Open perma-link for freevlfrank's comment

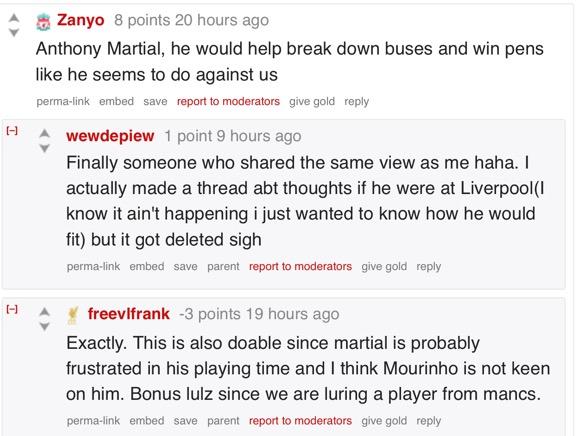pyautogui.click(x=93, y=421)
